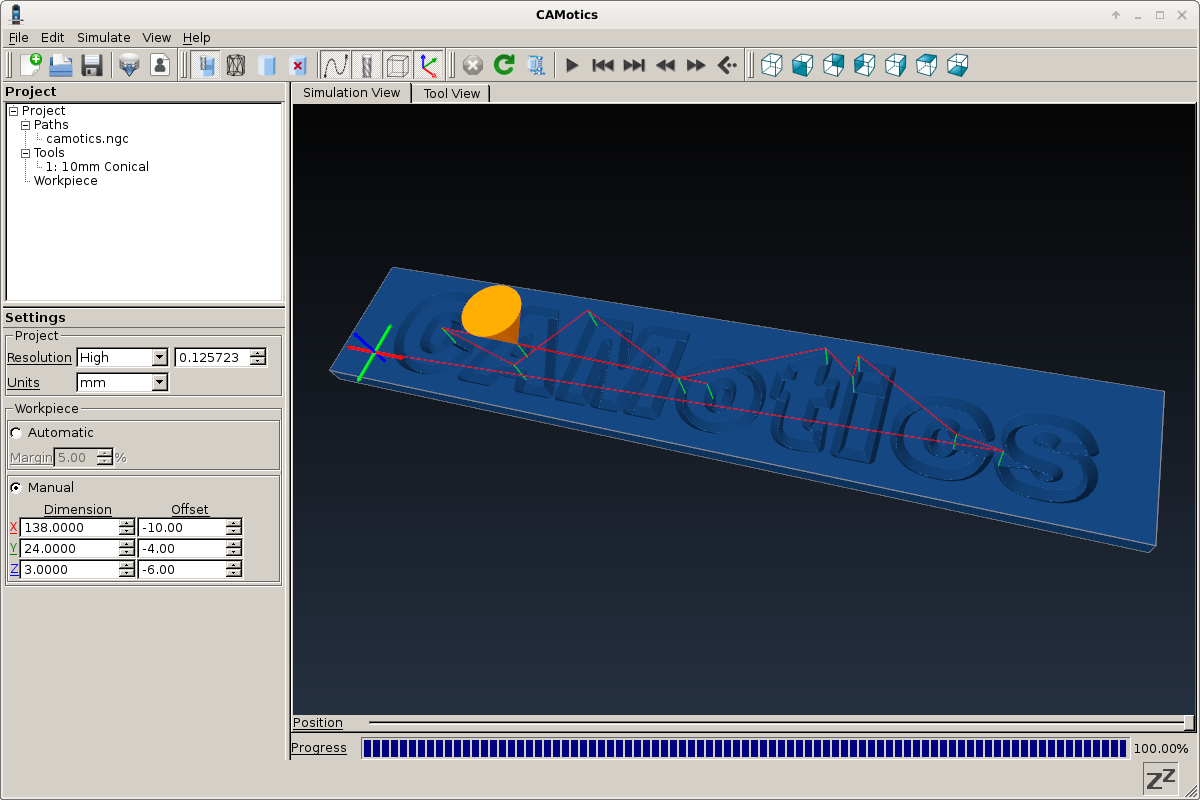Click the Y Offset stepper arrows
Screen dimensions: 1200x800
233,548
